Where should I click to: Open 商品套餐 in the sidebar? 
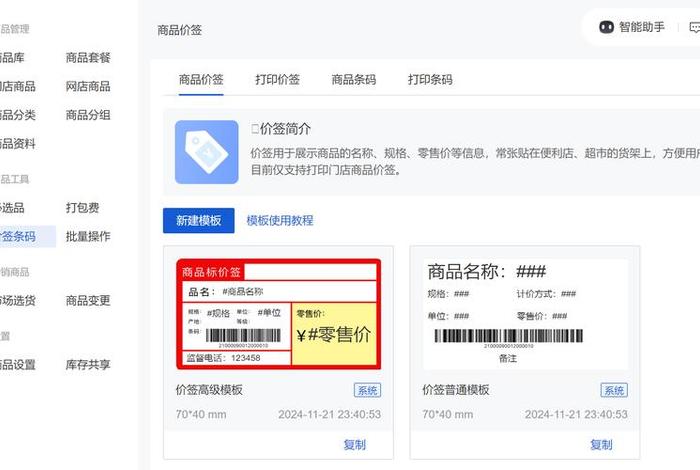88,58
